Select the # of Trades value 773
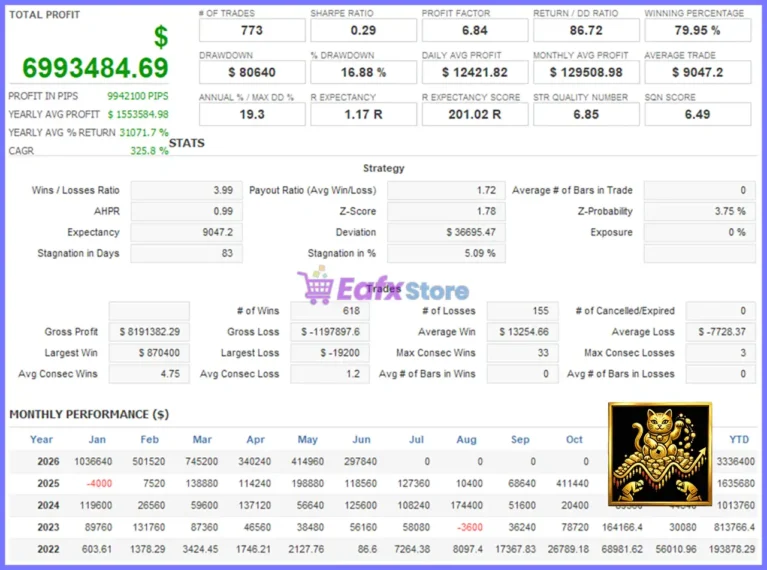This screenshot has height=570, width=767. 252,30
